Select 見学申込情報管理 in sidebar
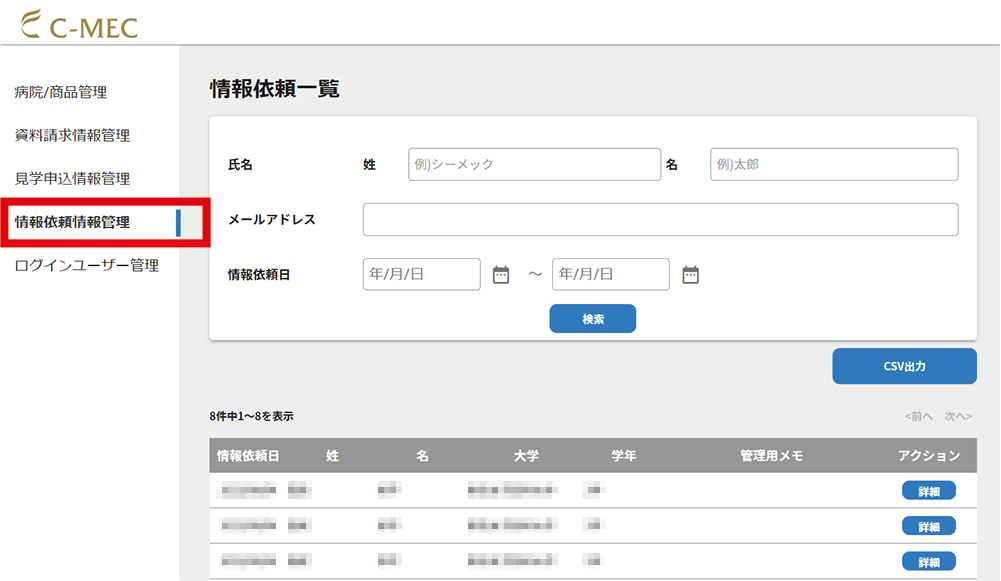This screenshot has height=581, width=1001. pyautogui.click(x=72, y=179)
